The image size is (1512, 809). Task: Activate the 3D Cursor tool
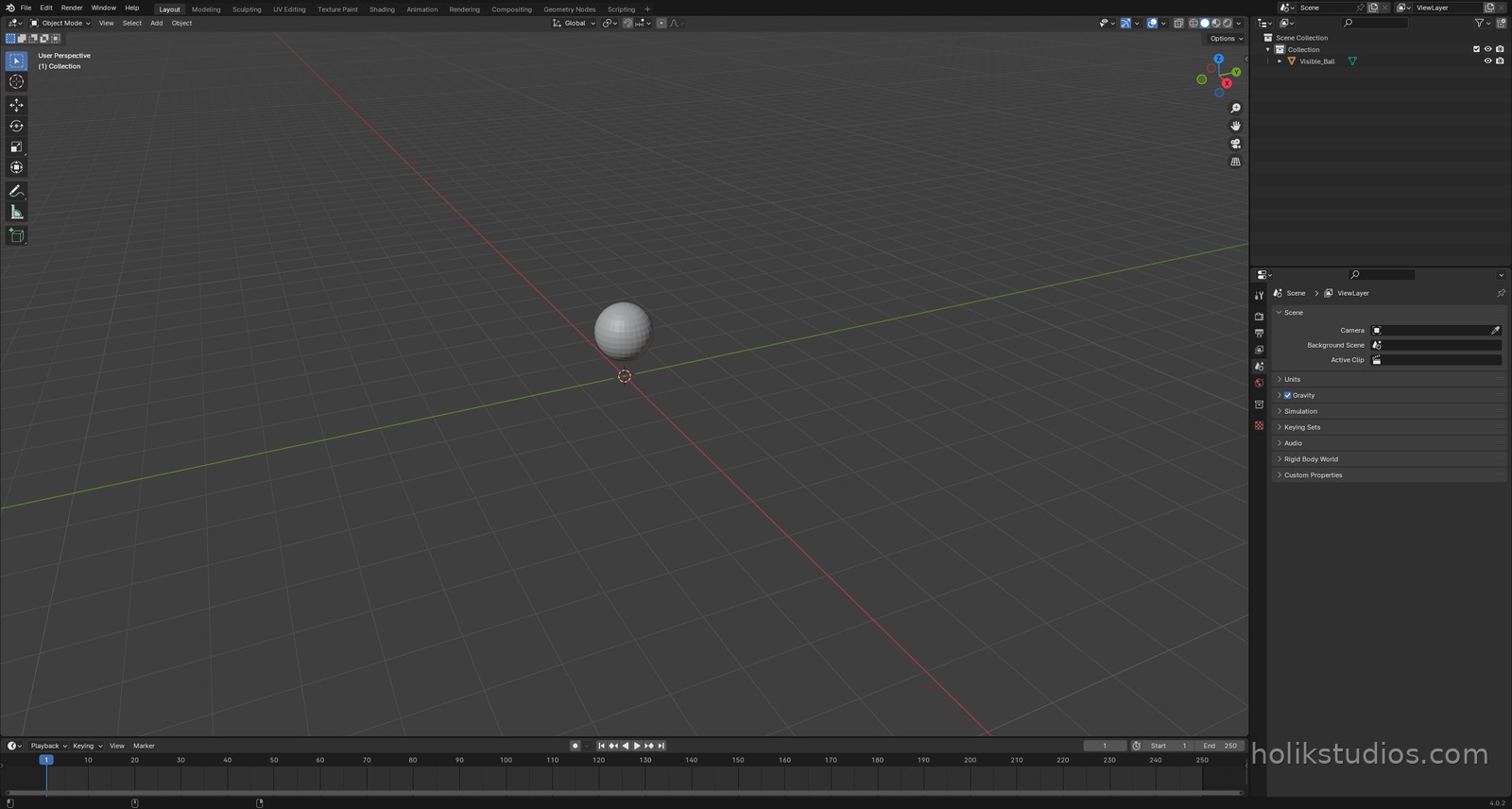point(16,81)
